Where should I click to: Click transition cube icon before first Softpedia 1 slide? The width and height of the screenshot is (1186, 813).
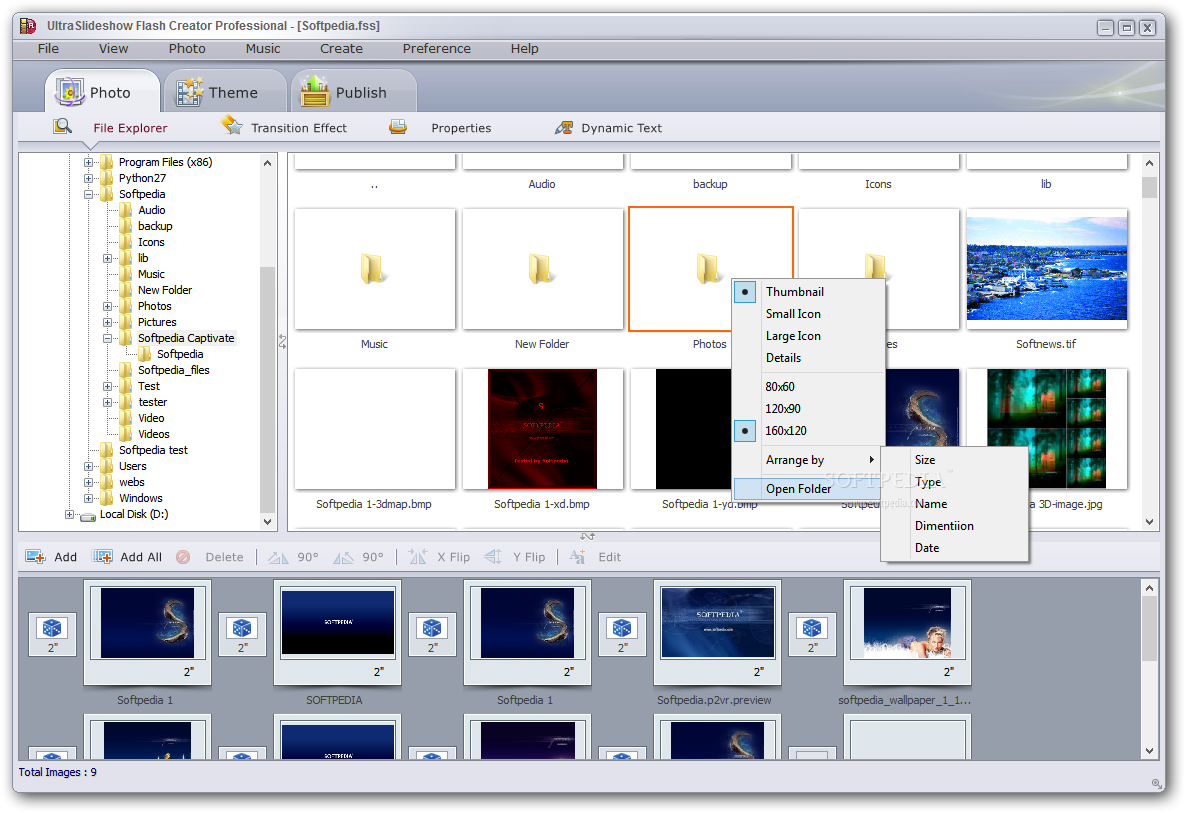click(x=52, y=628)
